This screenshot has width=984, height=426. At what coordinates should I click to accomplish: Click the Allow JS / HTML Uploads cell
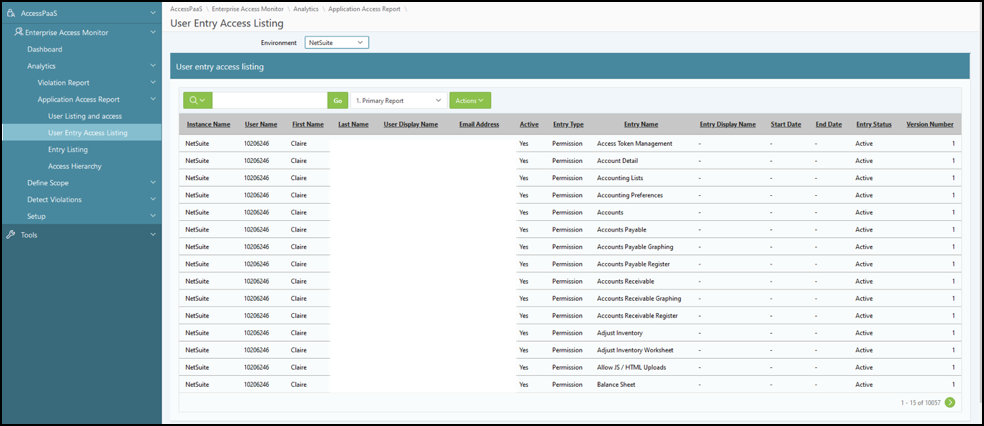[631, 367]
